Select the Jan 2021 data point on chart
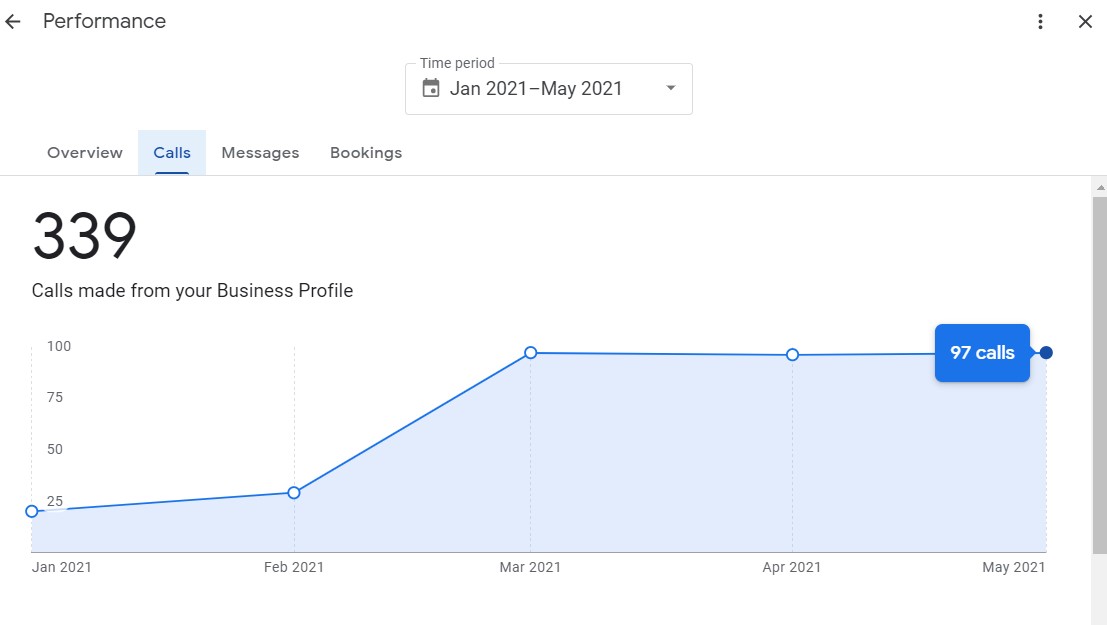Screen dimensions: 1107x625 click(32, 511)
